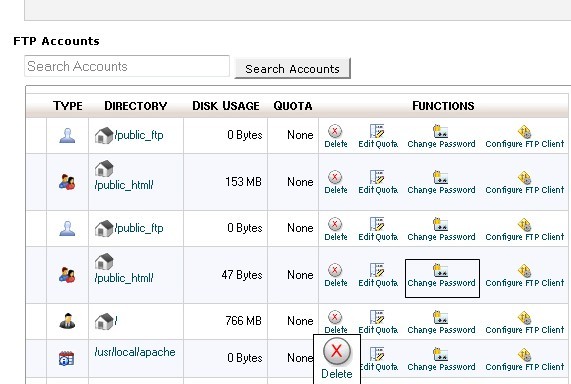Change Password for the 153 MB account
Image resolution: width=571 pixels, height=384 pixels.
point(441,182)
